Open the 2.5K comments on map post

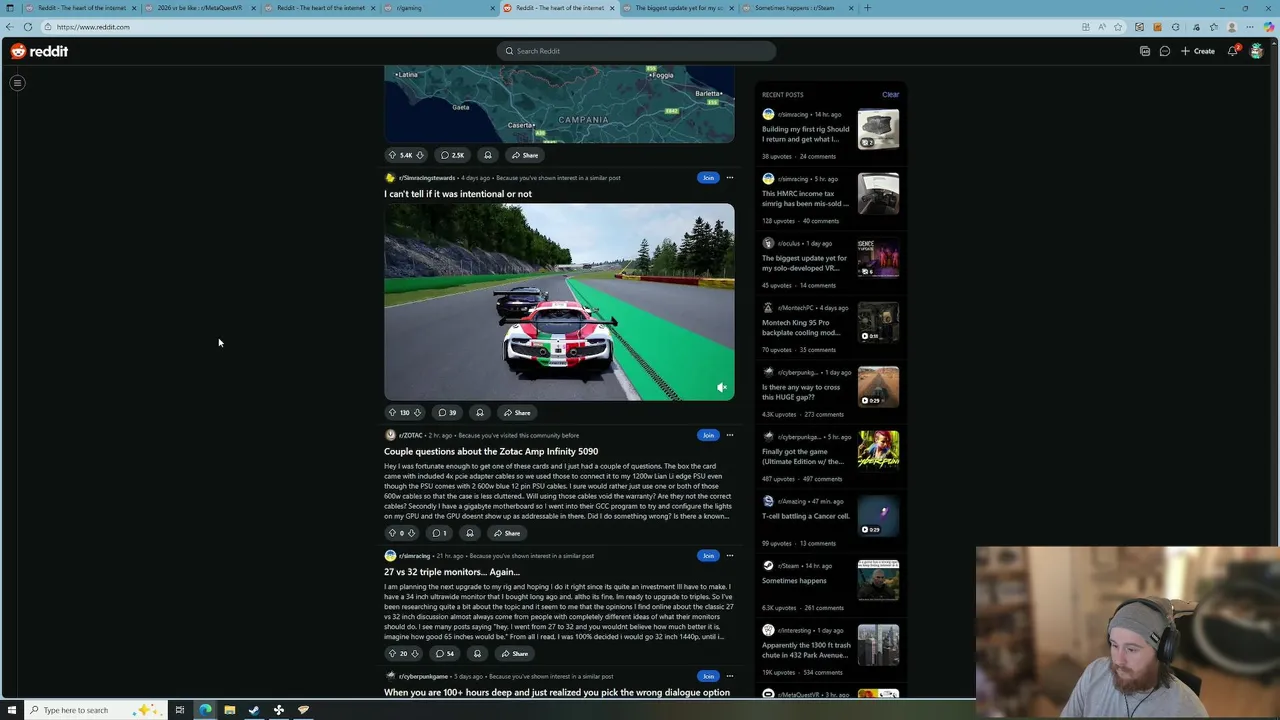pyautogui.click(x=453, y=155)
